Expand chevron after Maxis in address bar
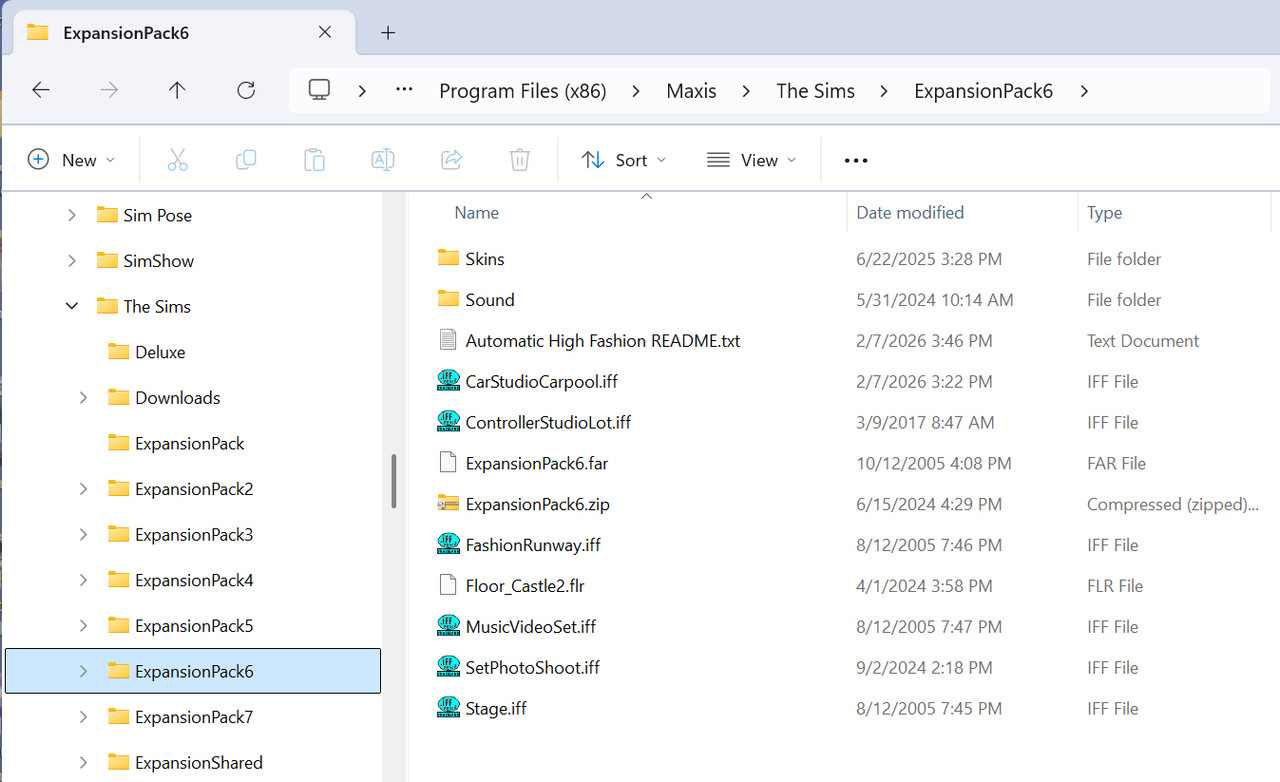The image size is (1280, 782). [746, 91]
